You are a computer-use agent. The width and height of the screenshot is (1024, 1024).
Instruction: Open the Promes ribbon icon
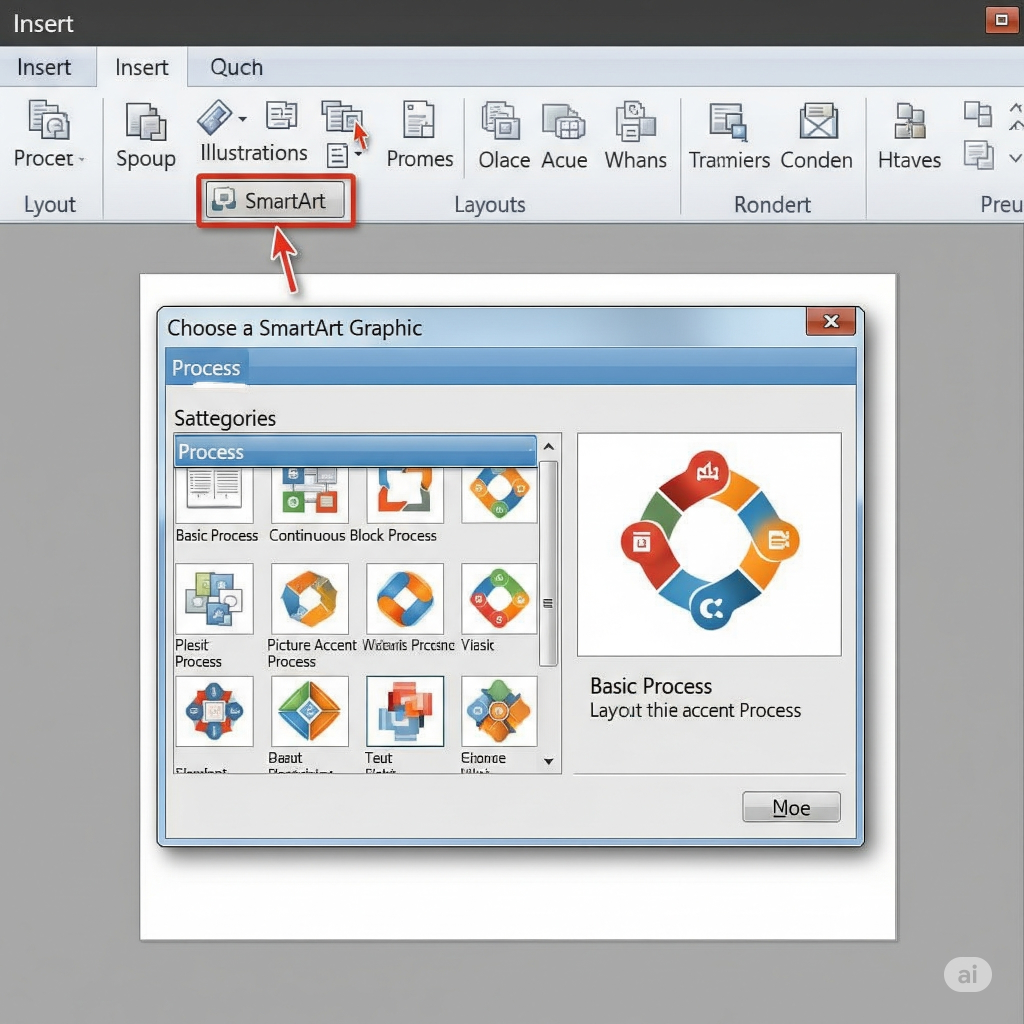pyautogui.click(x=419, y=120)
